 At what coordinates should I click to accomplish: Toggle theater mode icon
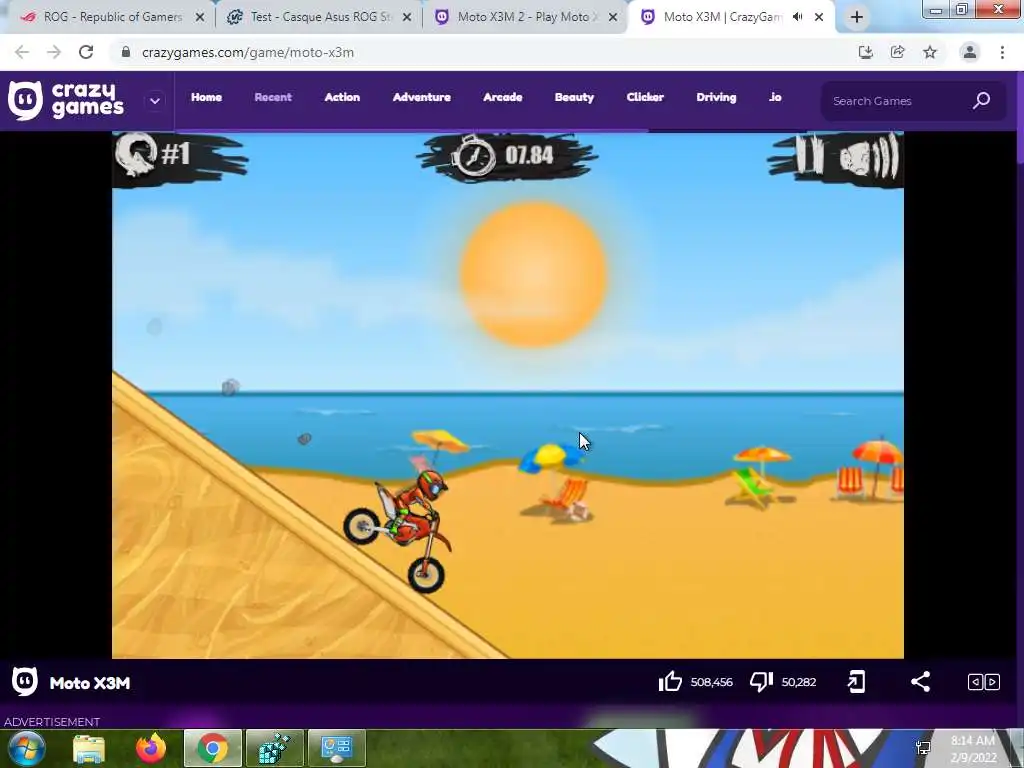(984, 682)
